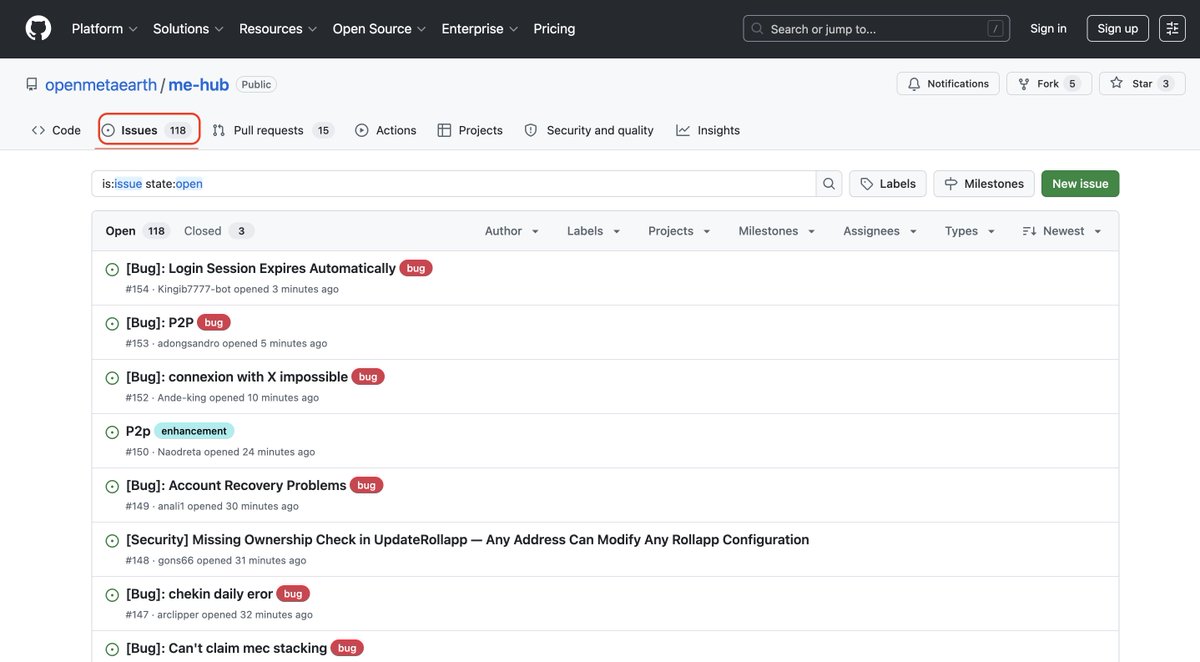
Task: Star the me-hub repository
Action: pos(1141,84)
